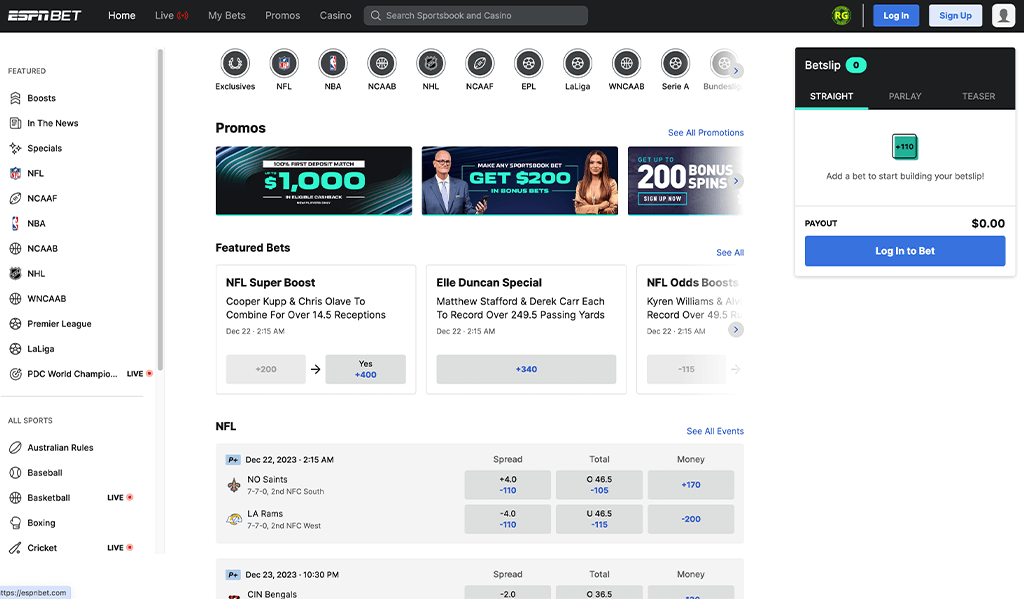The image size is (1024, 600).
Task: Open PDC World Championship live item
Action: pyautogui.click(x=81, y=374)
